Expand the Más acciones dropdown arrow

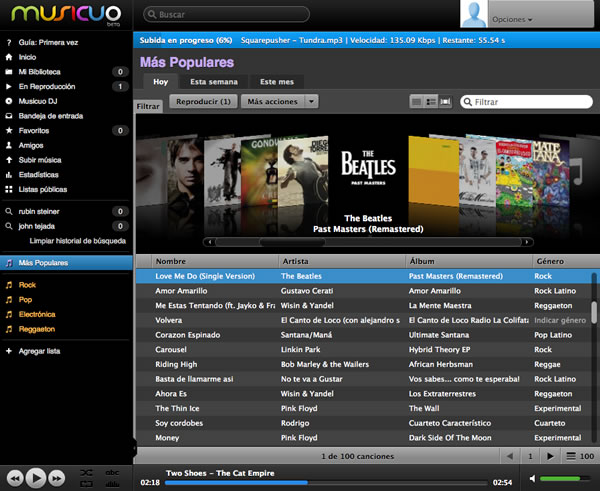(311, 101)
